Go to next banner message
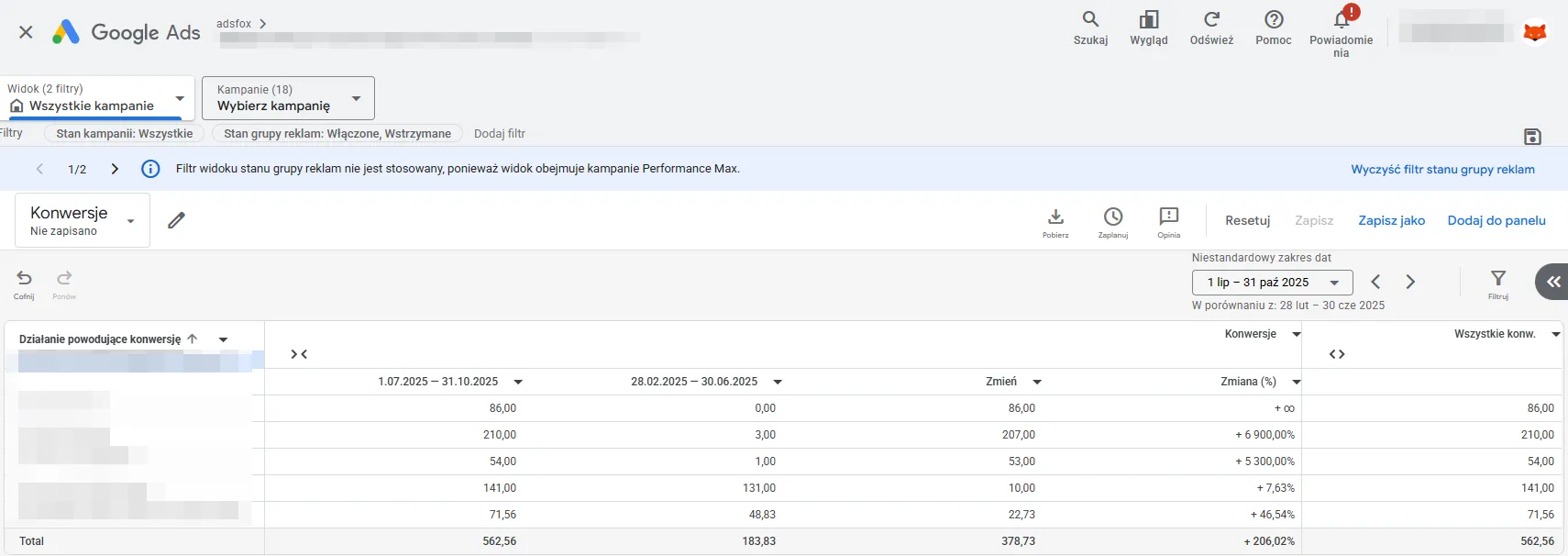 point(115,169)
